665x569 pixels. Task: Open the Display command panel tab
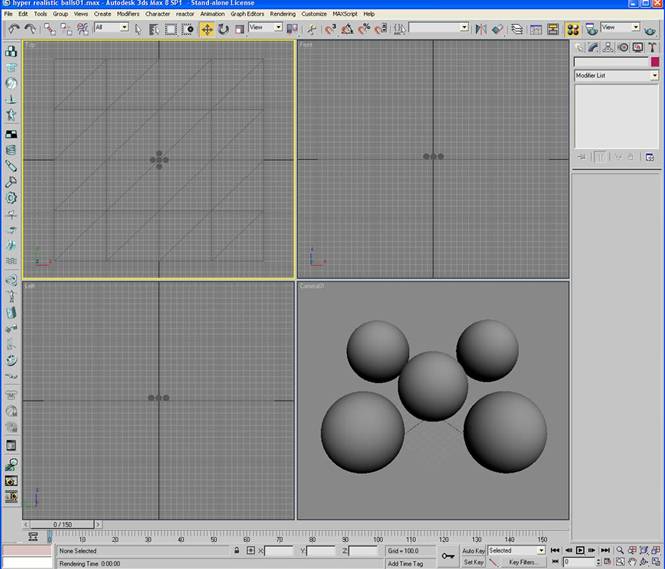coord(637,47)
